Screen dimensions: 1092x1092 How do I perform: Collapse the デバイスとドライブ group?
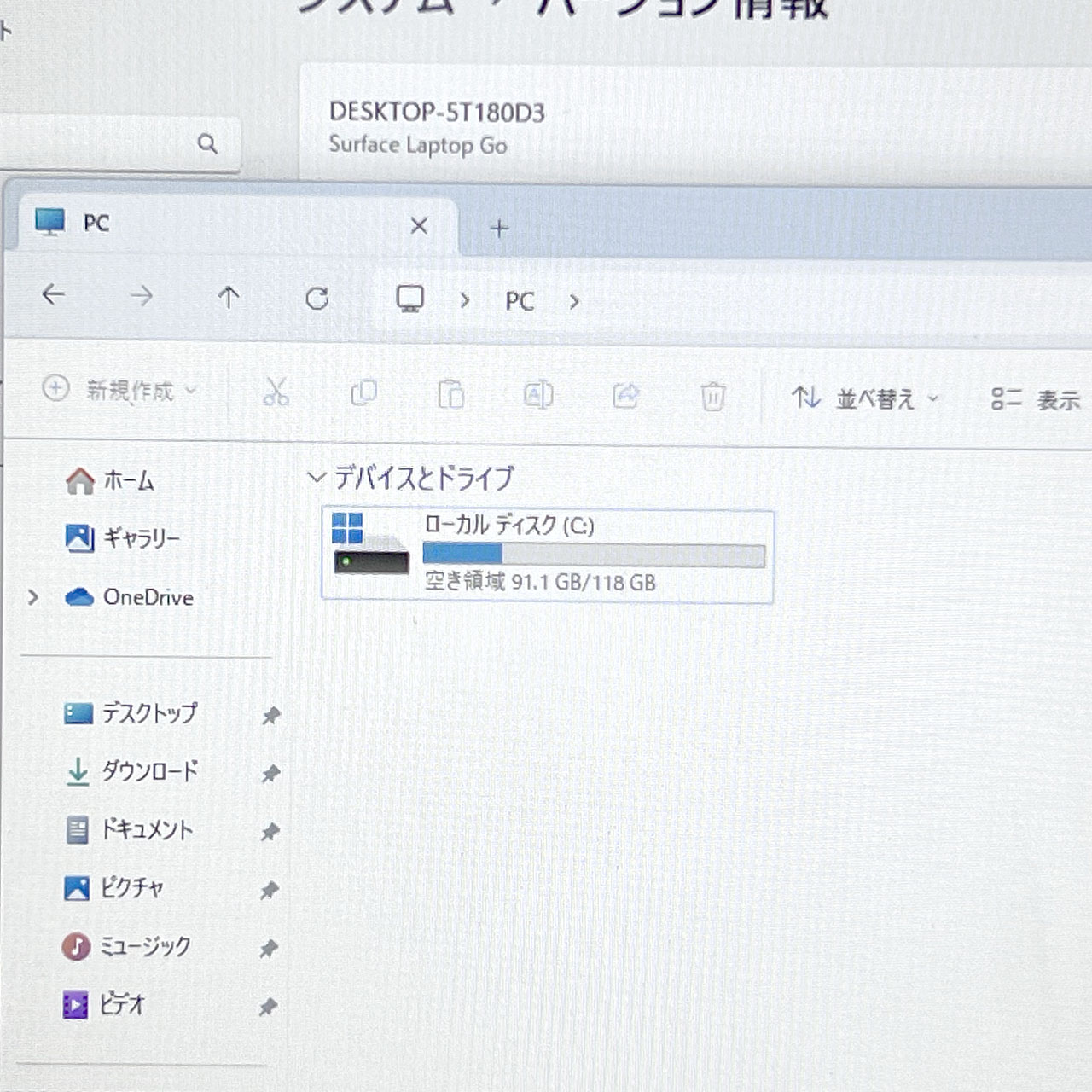[317, 478]
